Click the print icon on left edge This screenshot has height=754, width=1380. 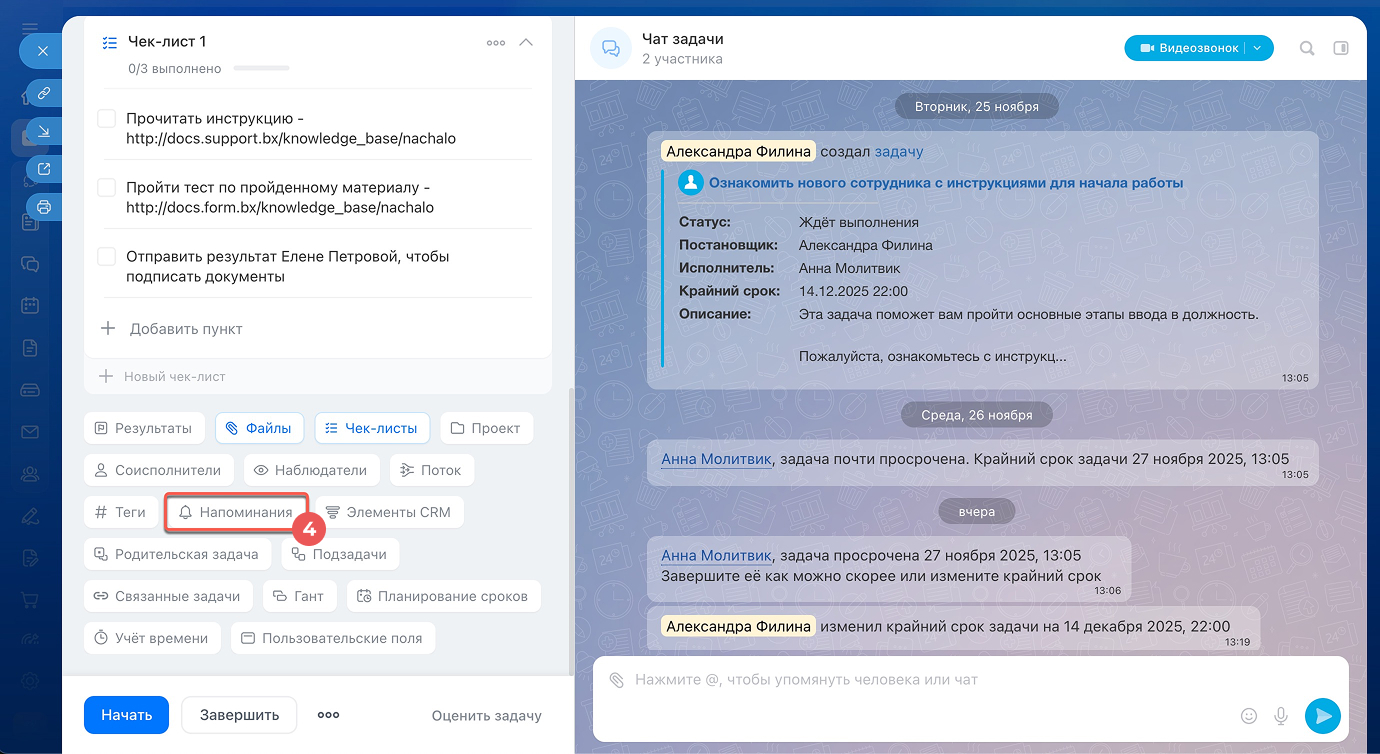point(43,207)
